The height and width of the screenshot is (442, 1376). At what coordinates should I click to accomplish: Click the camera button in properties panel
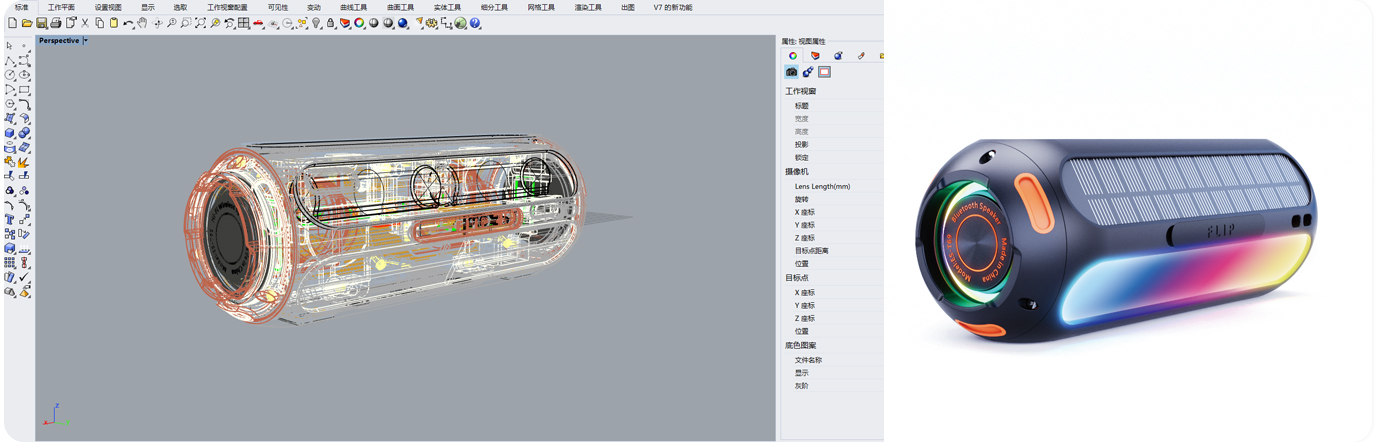[x=792, y=72]
